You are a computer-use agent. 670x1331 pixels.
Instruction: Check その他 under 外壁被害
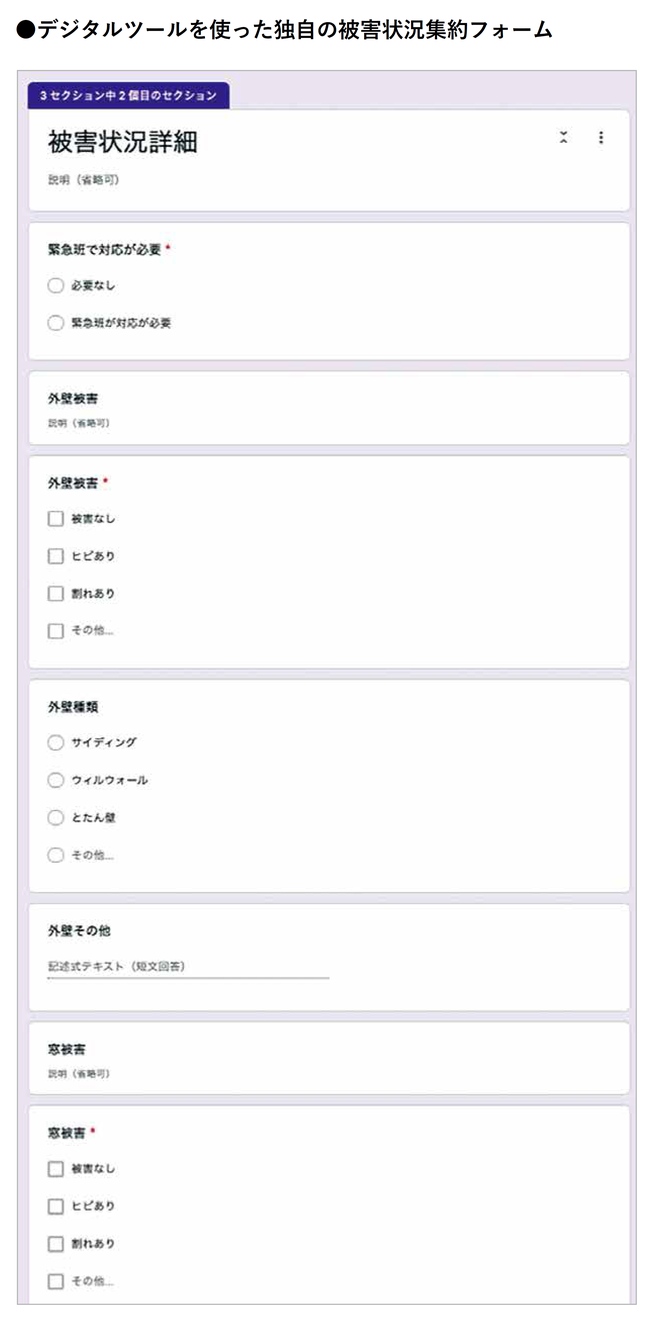coord(56,631)
